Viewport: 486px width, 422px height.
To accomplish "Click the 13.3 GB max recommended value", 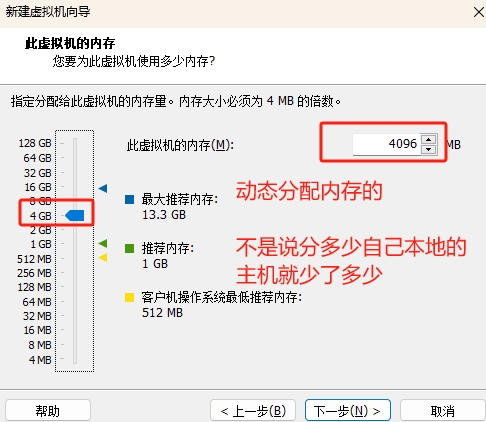I will [164, 215].
